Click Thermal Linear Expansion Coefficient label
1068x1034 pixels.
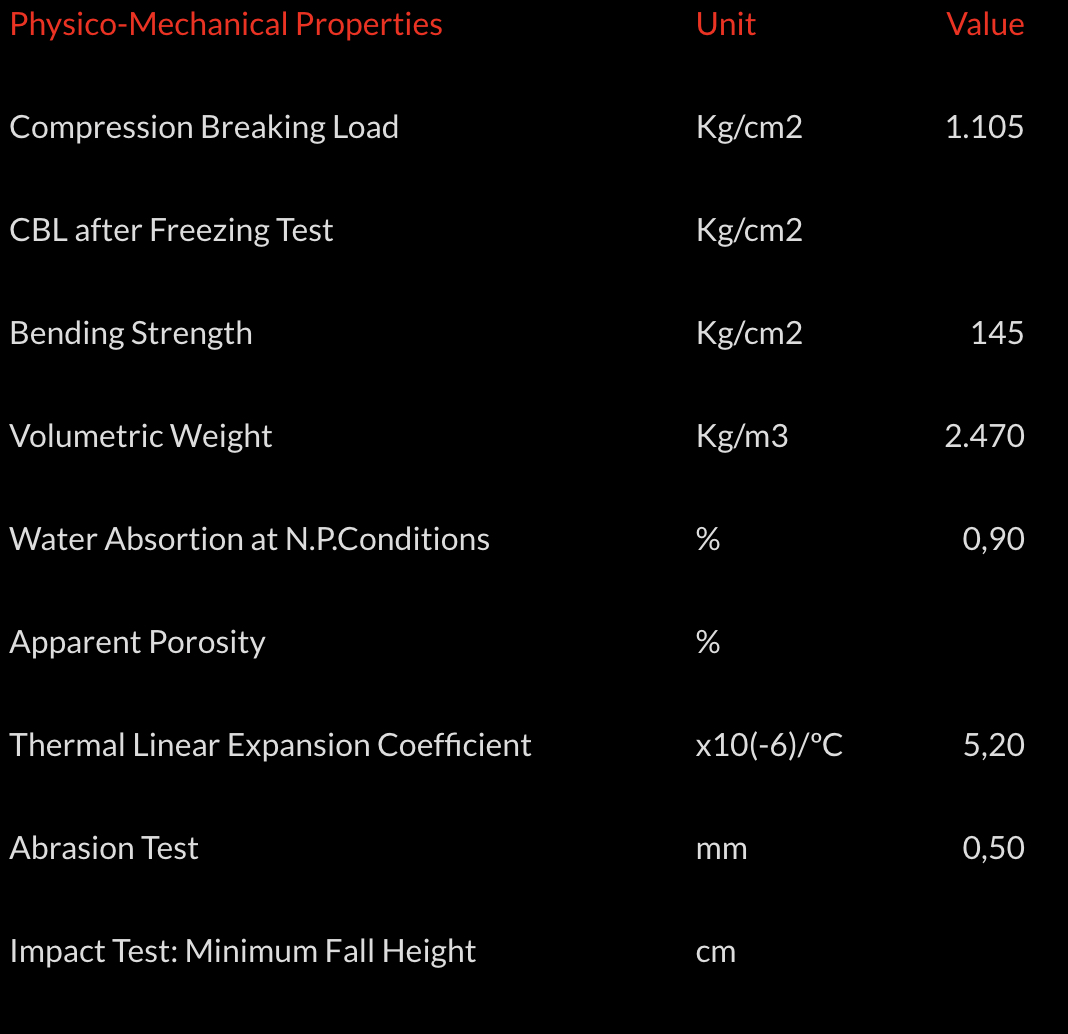[270, 745]
